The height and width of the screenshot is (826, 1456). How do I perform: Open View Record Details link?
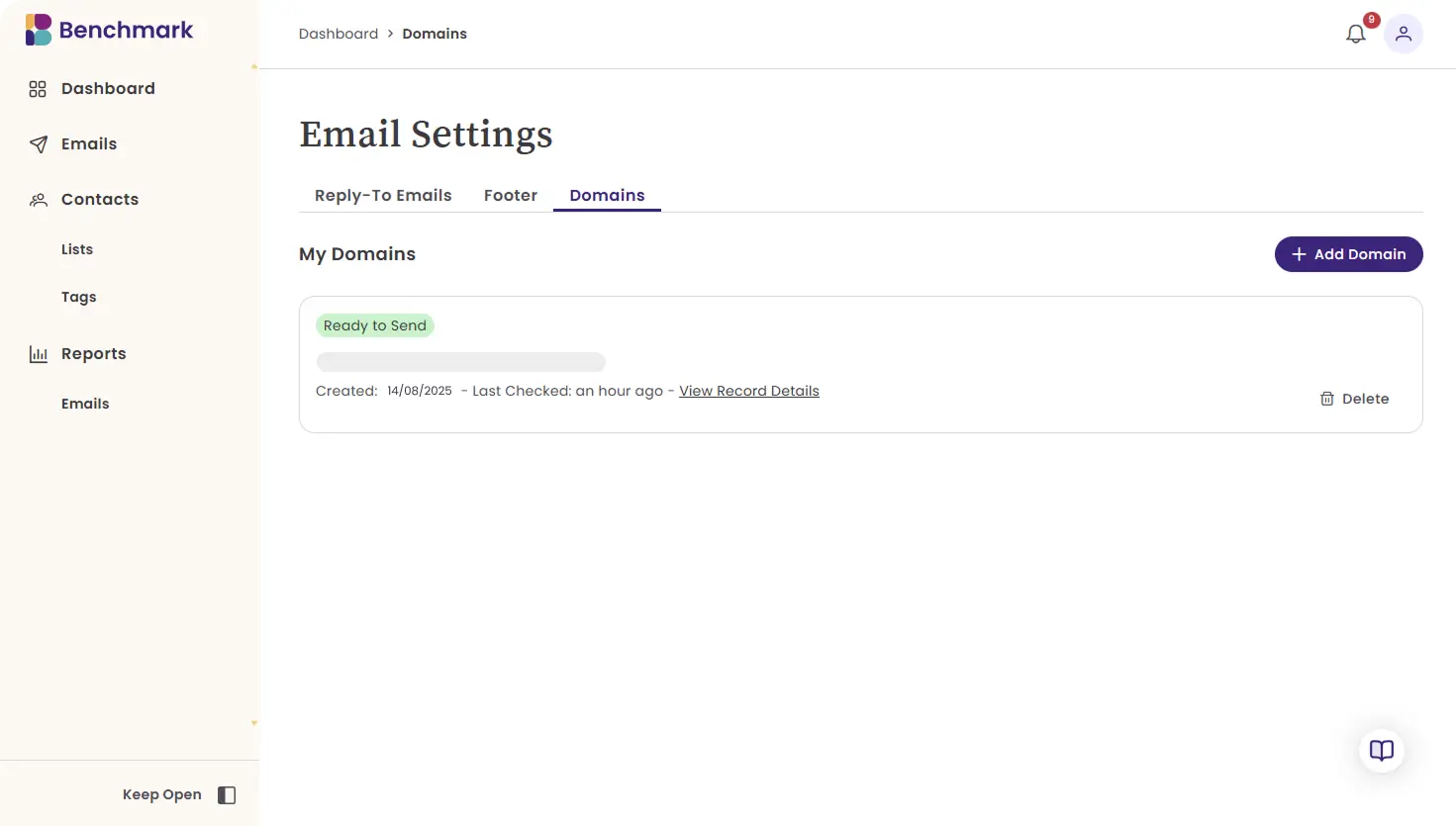coord(748,391)
